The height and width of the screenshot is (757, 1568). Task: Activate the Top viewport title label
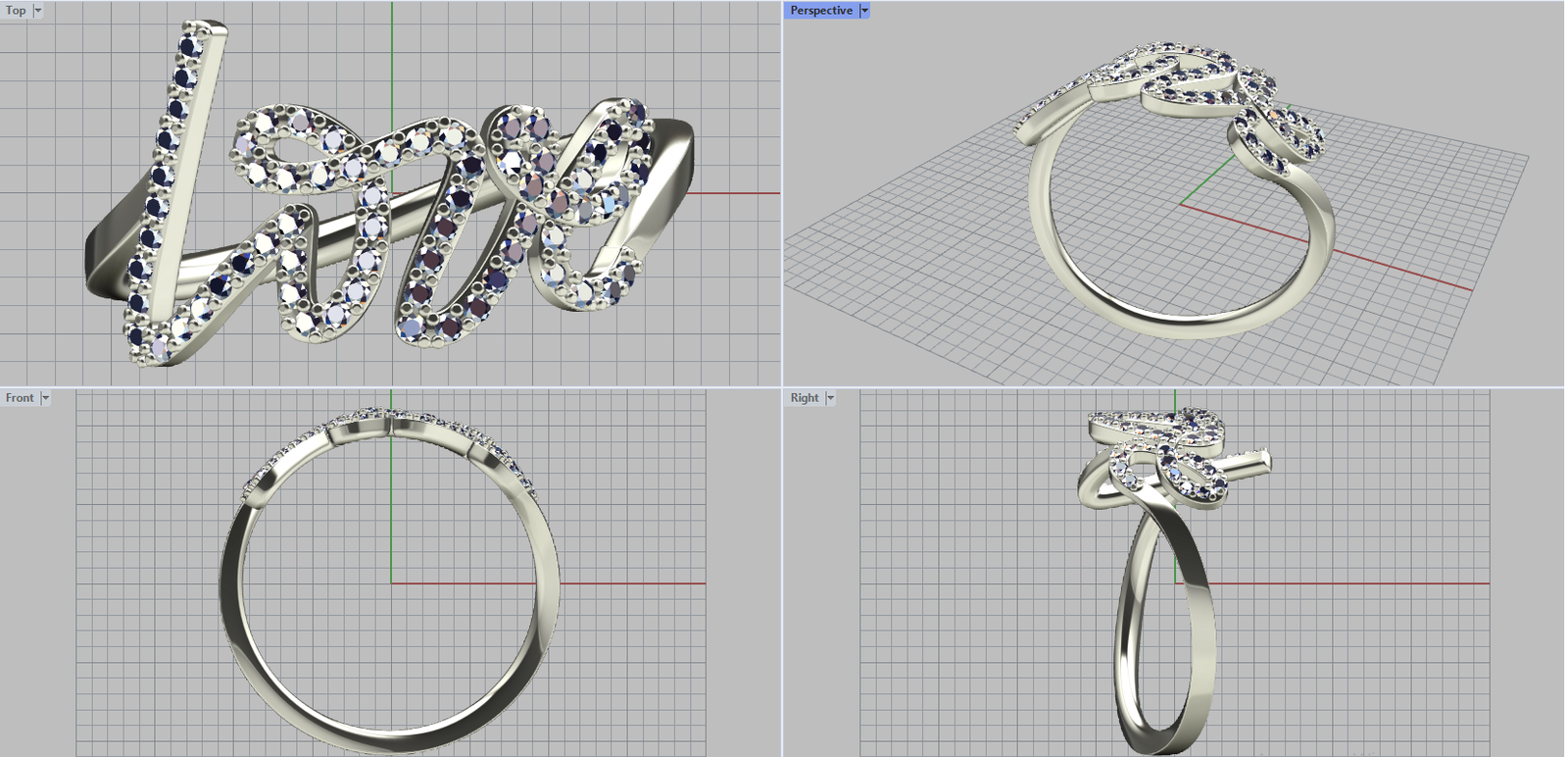pyautogui.click(x=16, y=11)
